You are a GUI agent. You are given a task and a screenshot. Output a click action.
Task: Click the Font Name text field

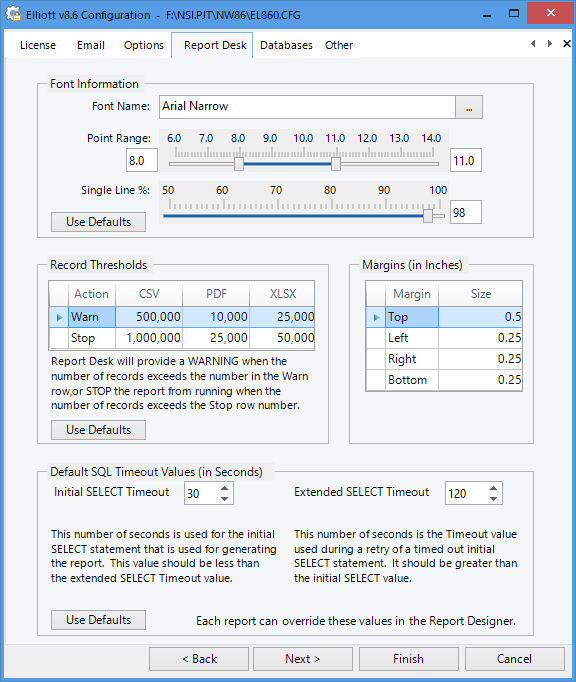point(307,107)
